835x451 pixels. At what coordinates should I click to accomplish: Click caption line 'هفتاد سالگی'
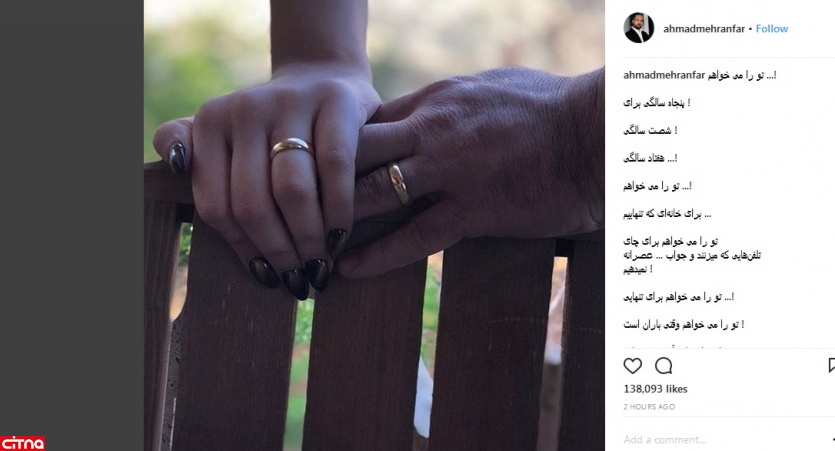(x=650, y=158)
